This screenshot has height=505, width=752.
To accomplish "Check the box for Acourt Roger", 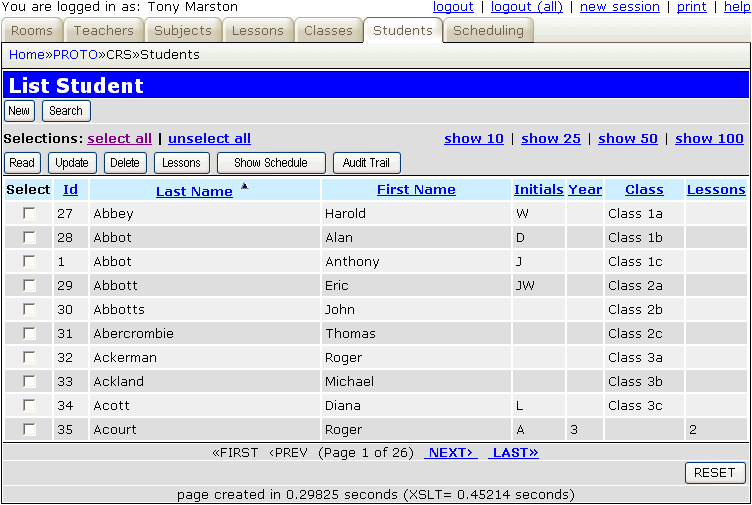I will pyautogui.click(x=29, y=429).
